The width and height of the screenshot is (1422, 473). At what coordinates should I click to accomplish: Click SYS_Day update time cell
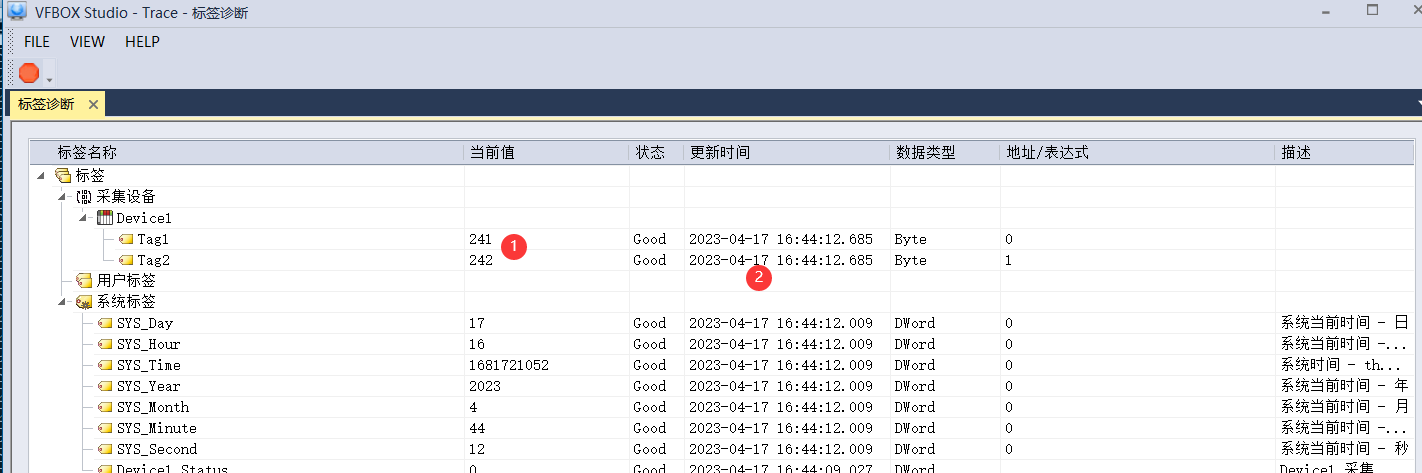(781, 323)
